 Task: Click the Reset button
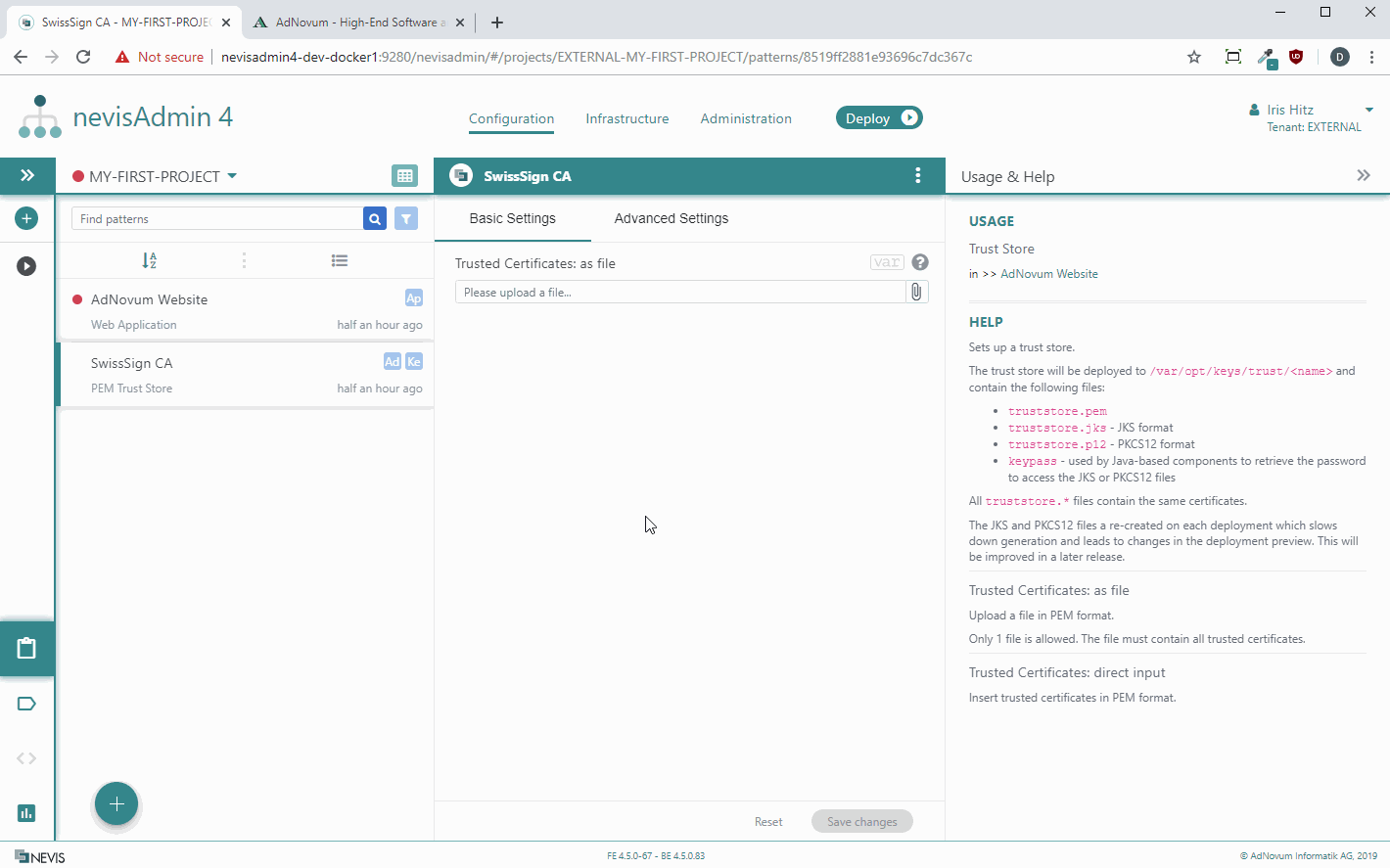click(768, 822)
